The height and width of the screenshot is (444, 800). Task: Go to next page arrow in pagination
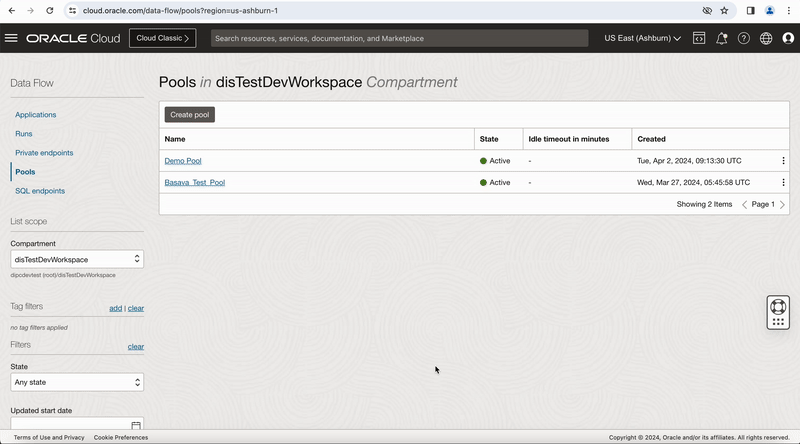[782, 205]
